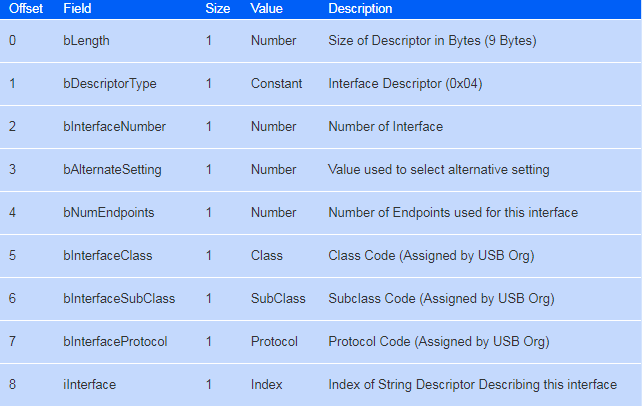
Task: Click size value in the bInterfaceClass row
Action: tap(209, 256)
